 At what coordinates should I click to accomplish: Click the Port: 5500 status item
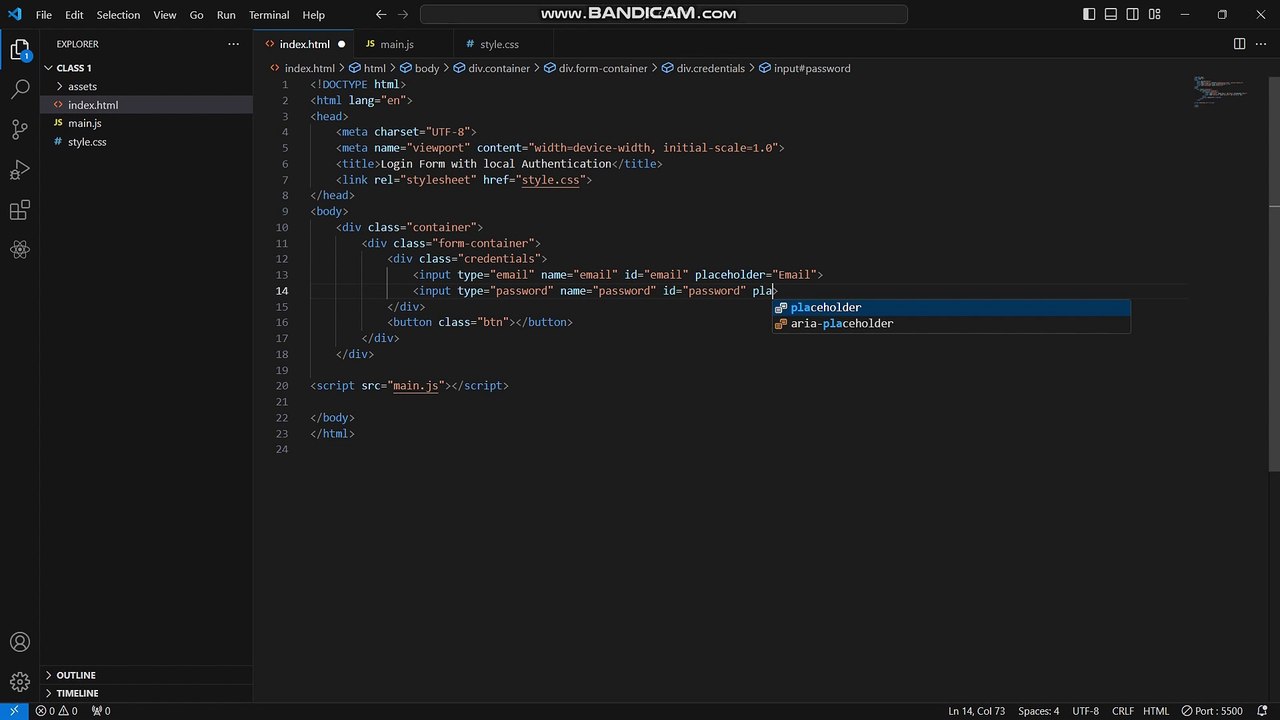[1211, 711]
